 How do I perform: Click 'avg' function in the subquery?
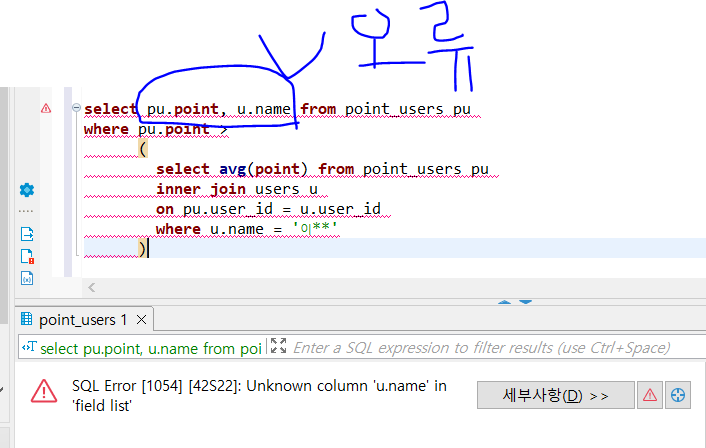232,169
